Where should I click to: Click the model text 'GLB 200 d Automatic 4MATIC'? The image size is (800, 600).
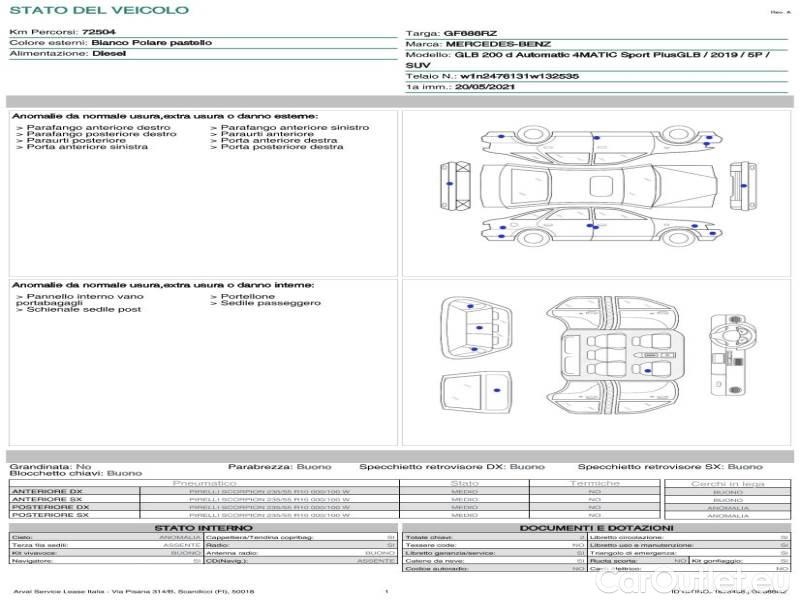[x=537, y=55]
